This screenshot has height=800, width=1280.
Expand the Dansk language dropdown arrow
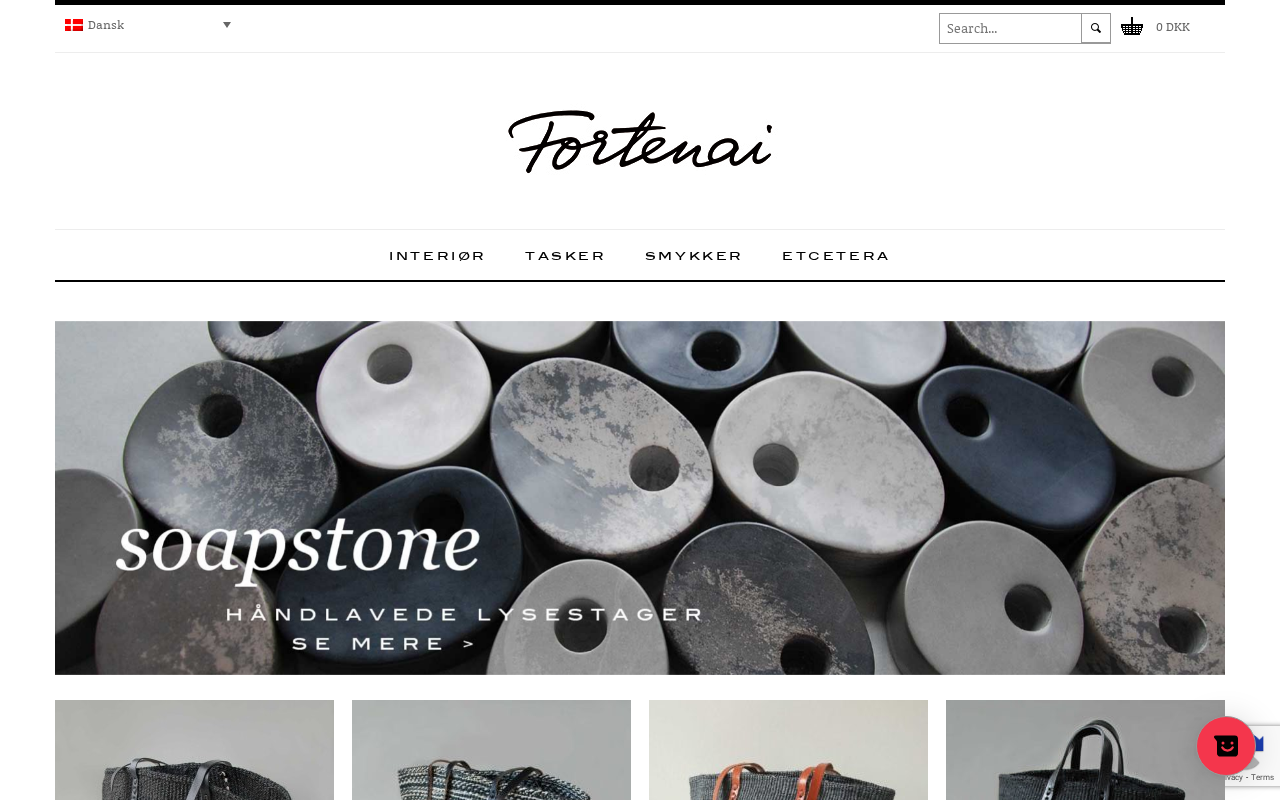(227, 25)
